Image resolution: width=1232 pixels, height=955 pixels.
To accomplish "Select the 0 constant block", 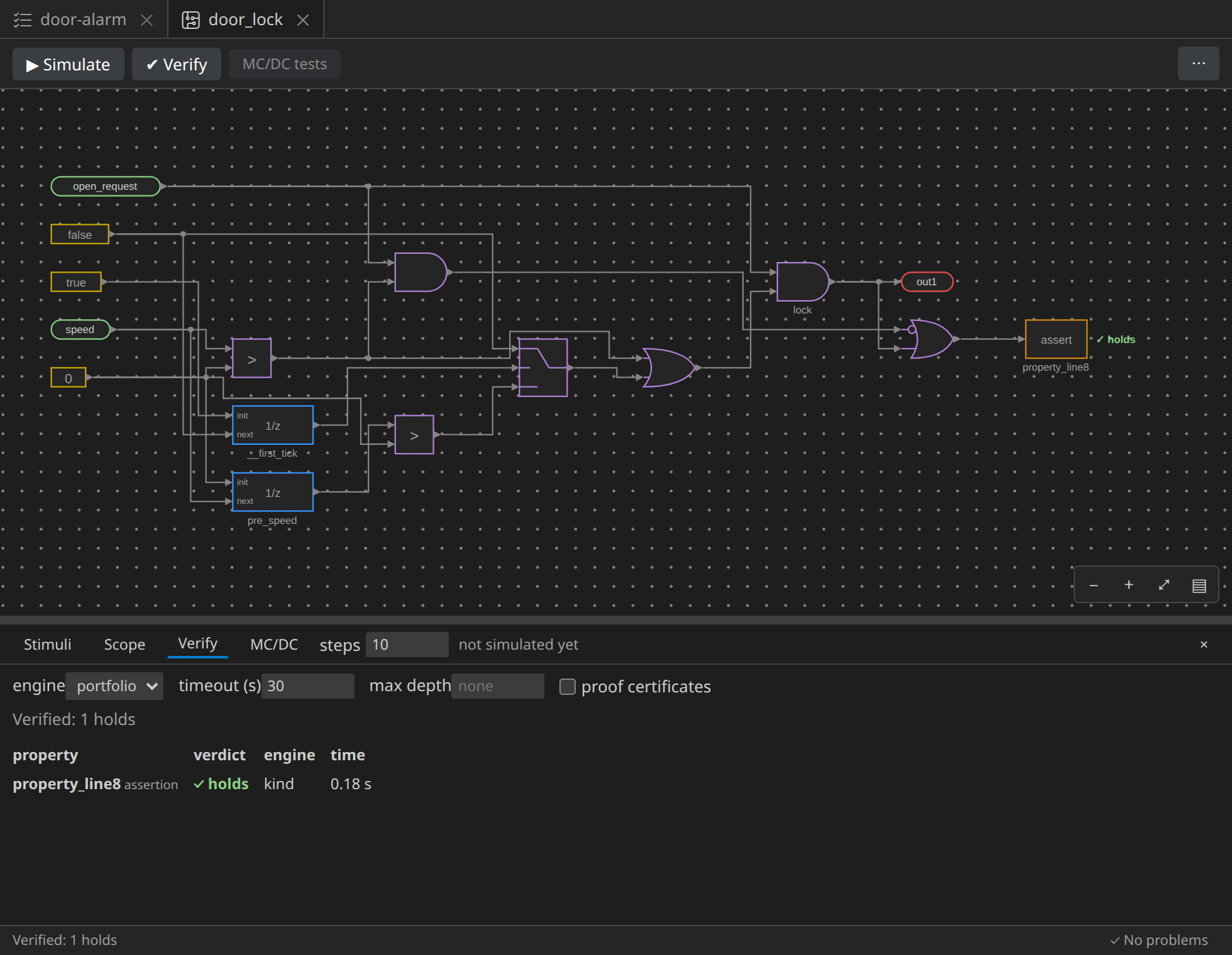I will coord(69,378).
